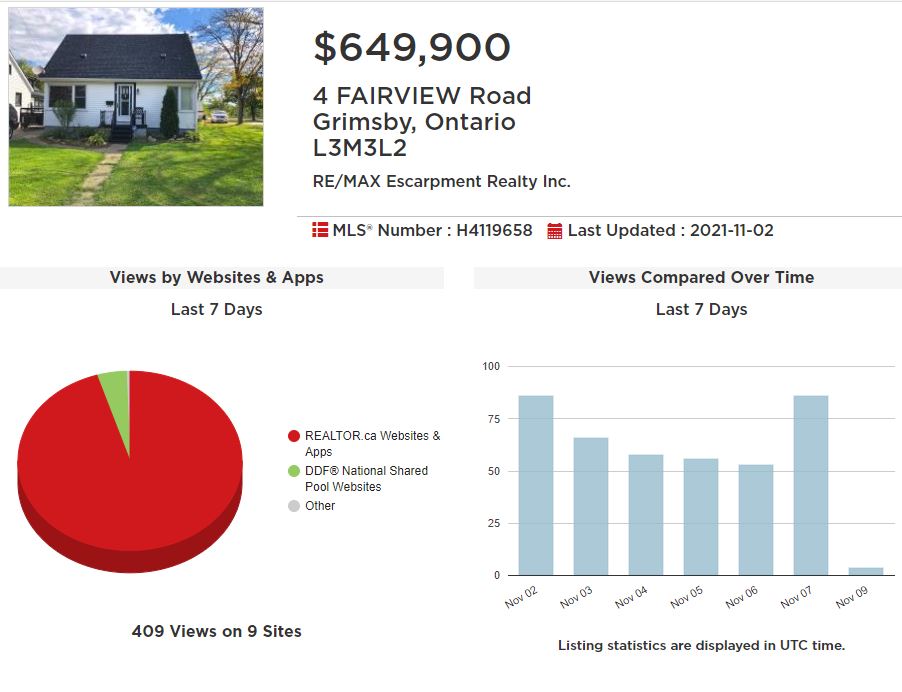Click the red calendar Last Updated icon
Image resolution: width=902 pixels, height=692 pixels.
tap(555, 231)
